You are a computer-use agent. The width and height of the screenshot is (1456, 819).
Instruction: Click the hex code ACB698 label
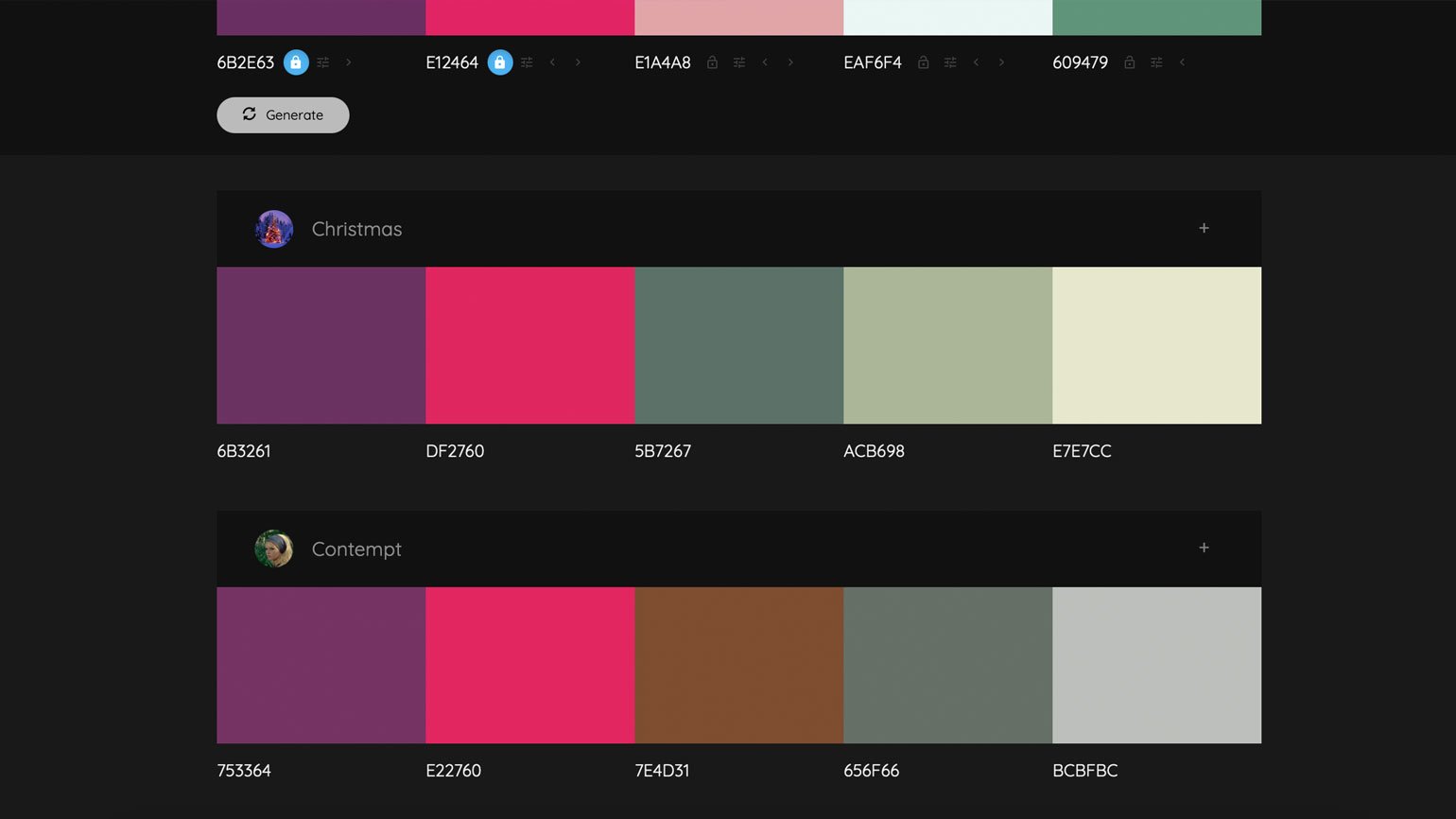874,451
